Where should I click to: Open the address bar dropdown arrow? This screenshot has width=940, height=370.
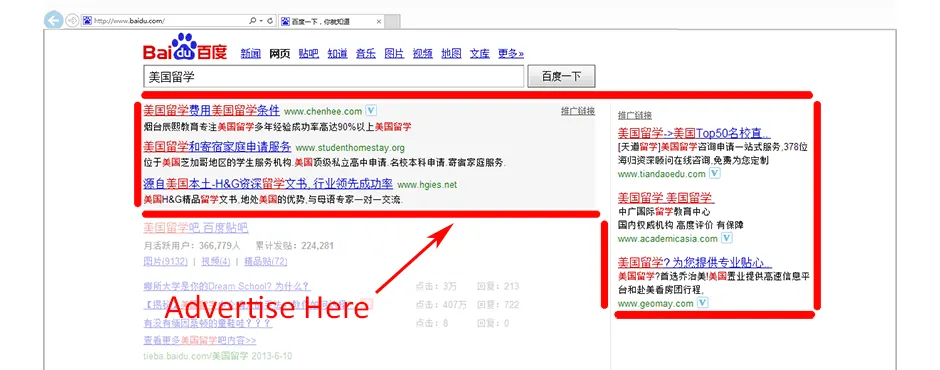click(261, 21)
